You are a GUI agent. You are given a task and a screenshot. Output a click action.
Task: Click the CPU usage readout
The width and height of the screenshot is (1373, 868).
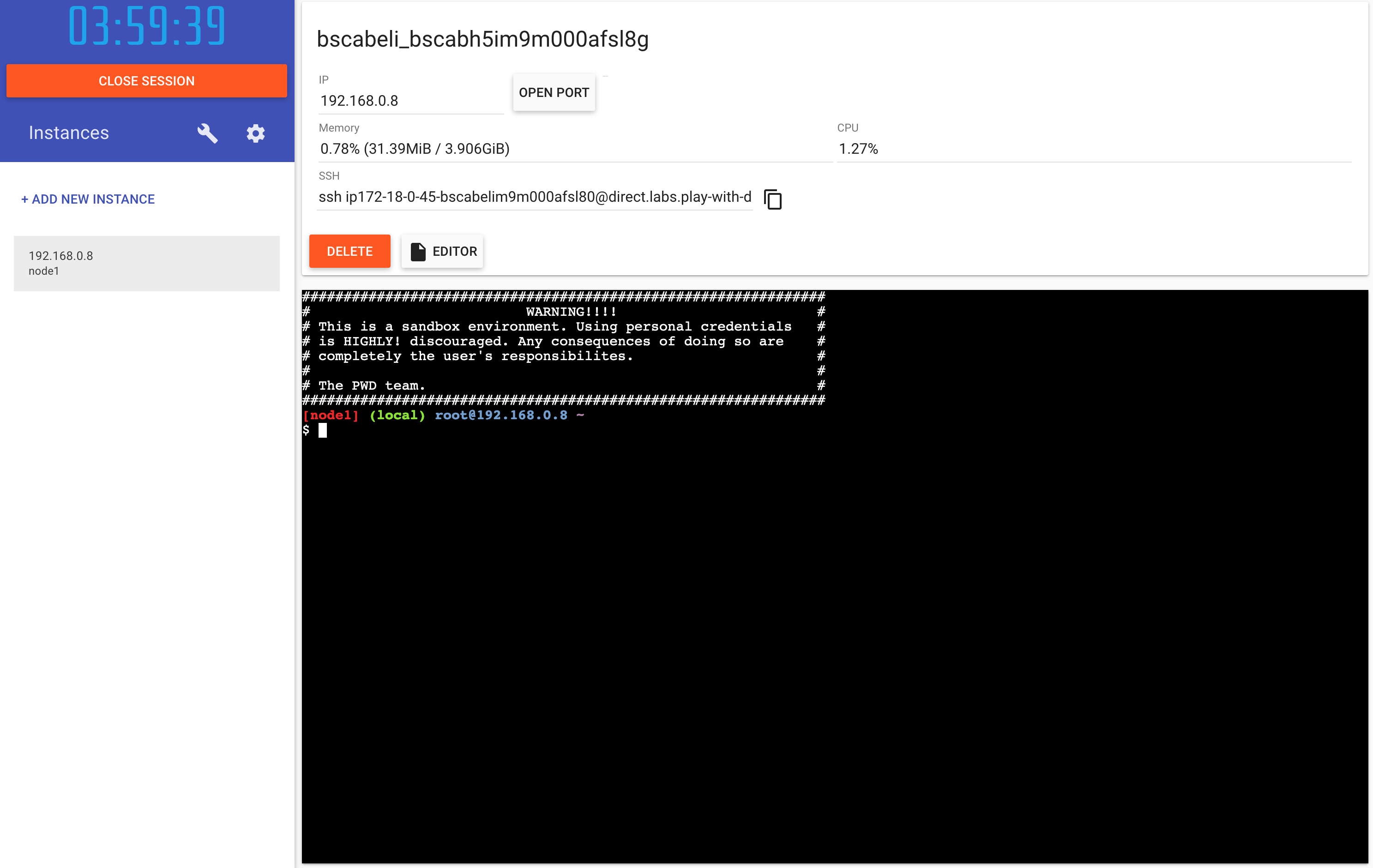[x=858, y=149]
